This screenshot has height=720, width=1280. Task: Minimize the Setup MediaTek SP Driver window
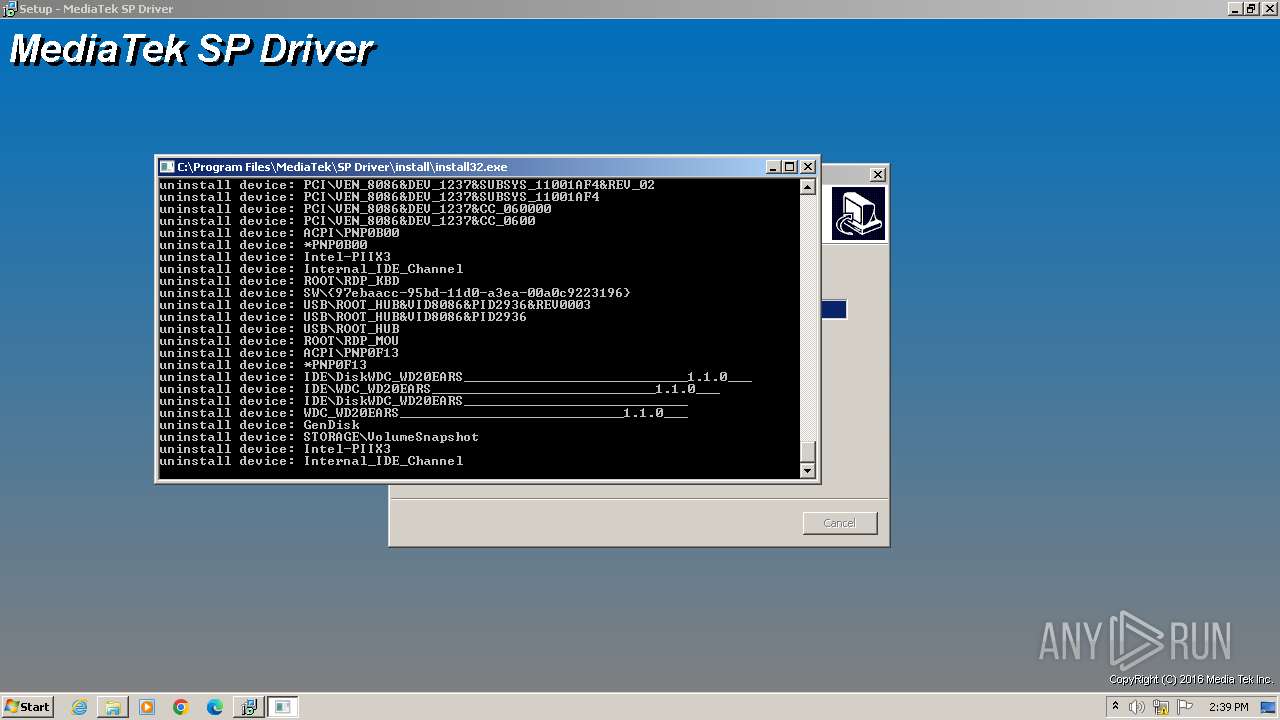[1235, 8]
